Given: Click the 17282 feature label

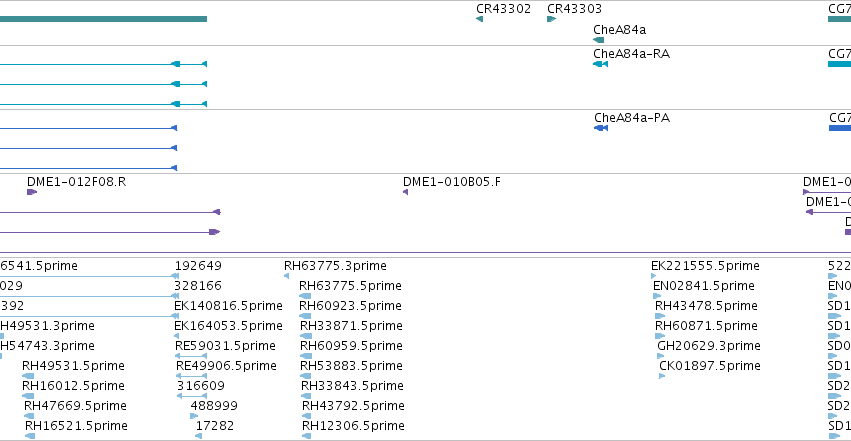Looking at the screenshot, I should [x=215, y=426].
